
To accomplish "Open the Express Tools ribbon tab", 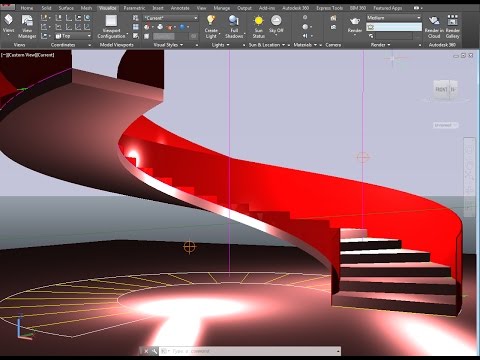I will (x=330, y=8).
